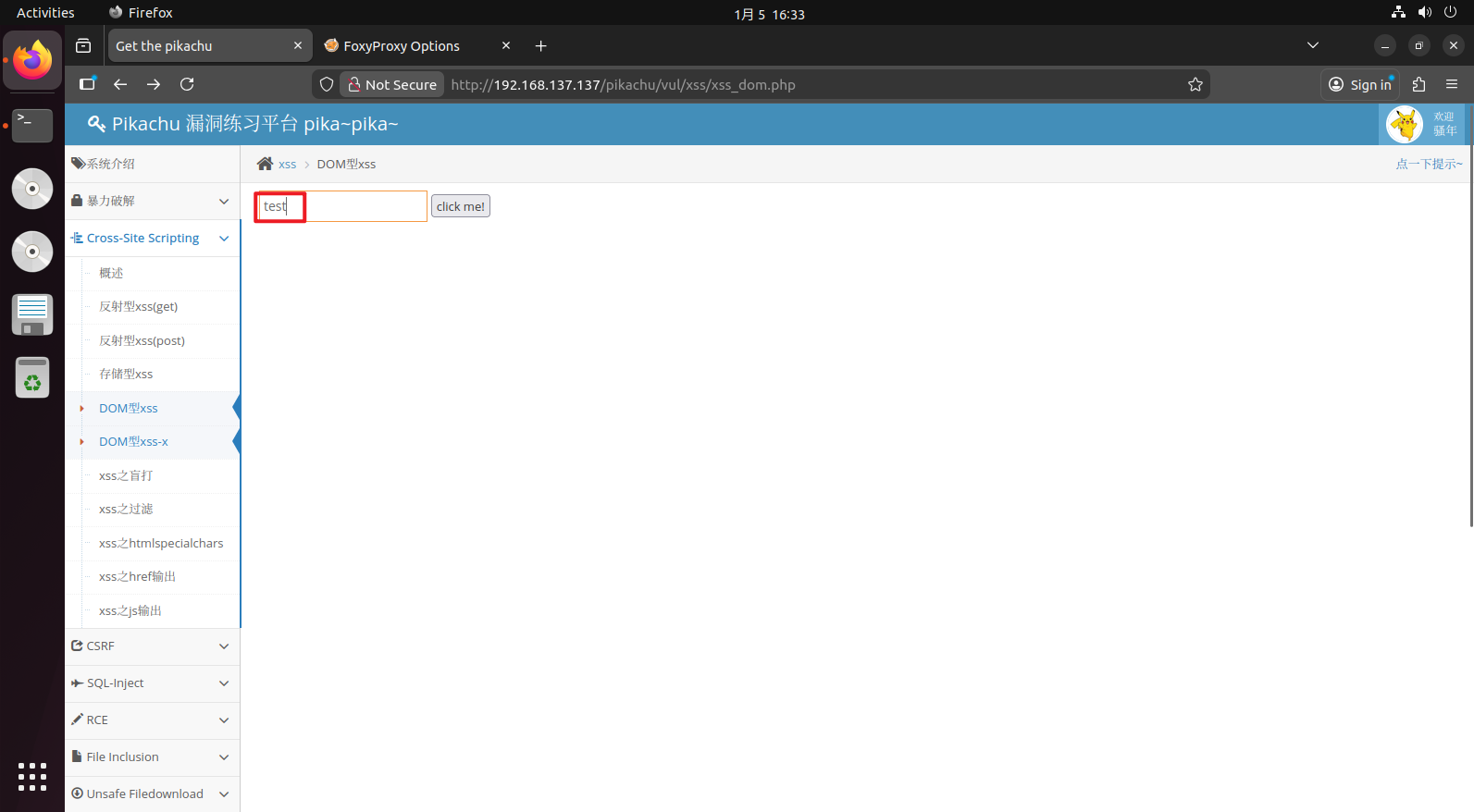Screen dimensions: 1474x812
Task: Open 系统介绍 in the sidebar
Action: pos(153,164)
